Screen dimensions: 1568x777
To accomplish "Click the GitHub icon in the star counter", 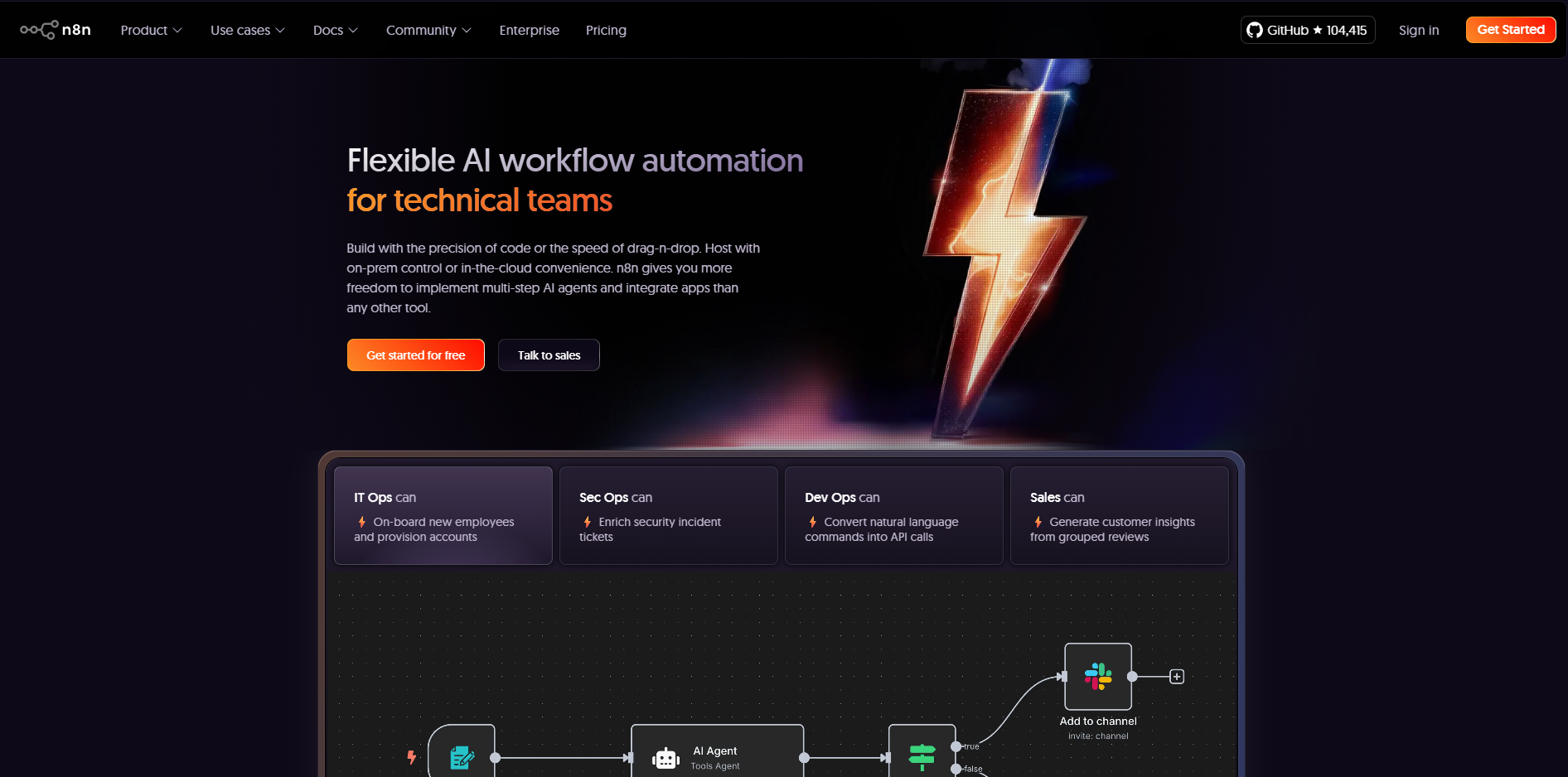I will [x=1256, y=30].
